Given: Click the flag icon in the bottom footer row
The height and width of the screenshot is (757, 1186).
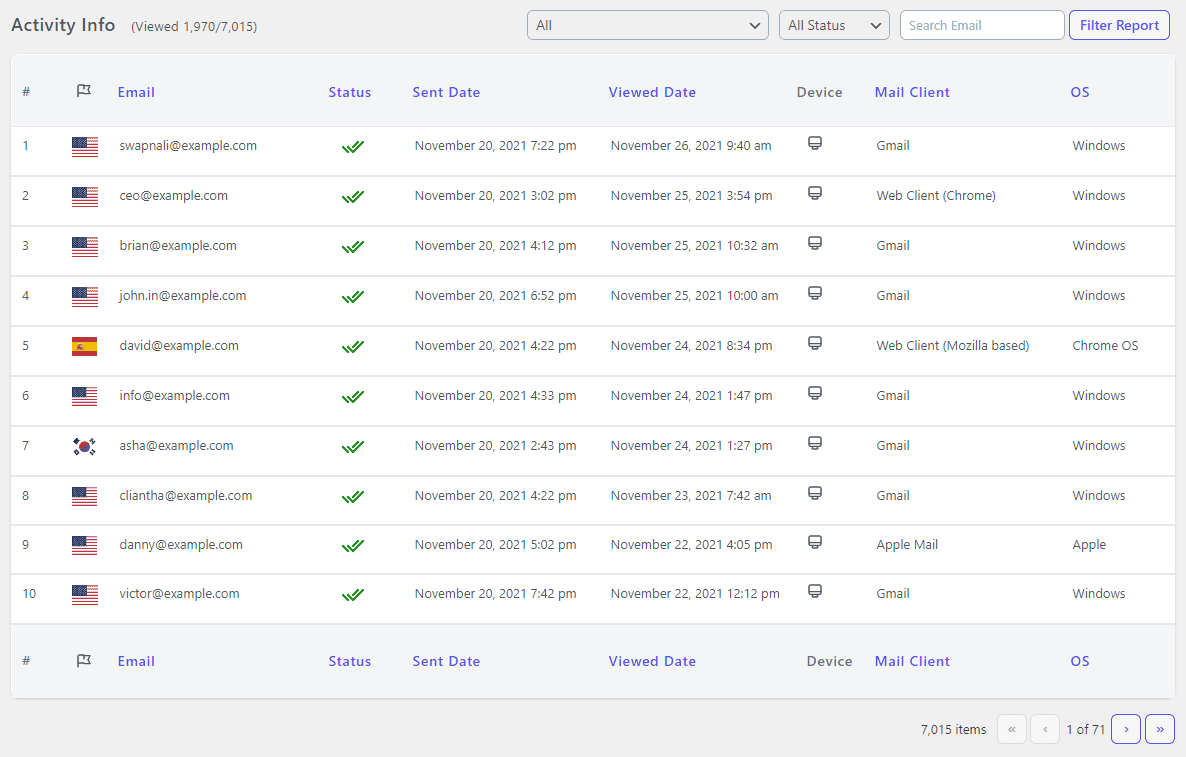Looking at the screenshot, I should [84, 661].
